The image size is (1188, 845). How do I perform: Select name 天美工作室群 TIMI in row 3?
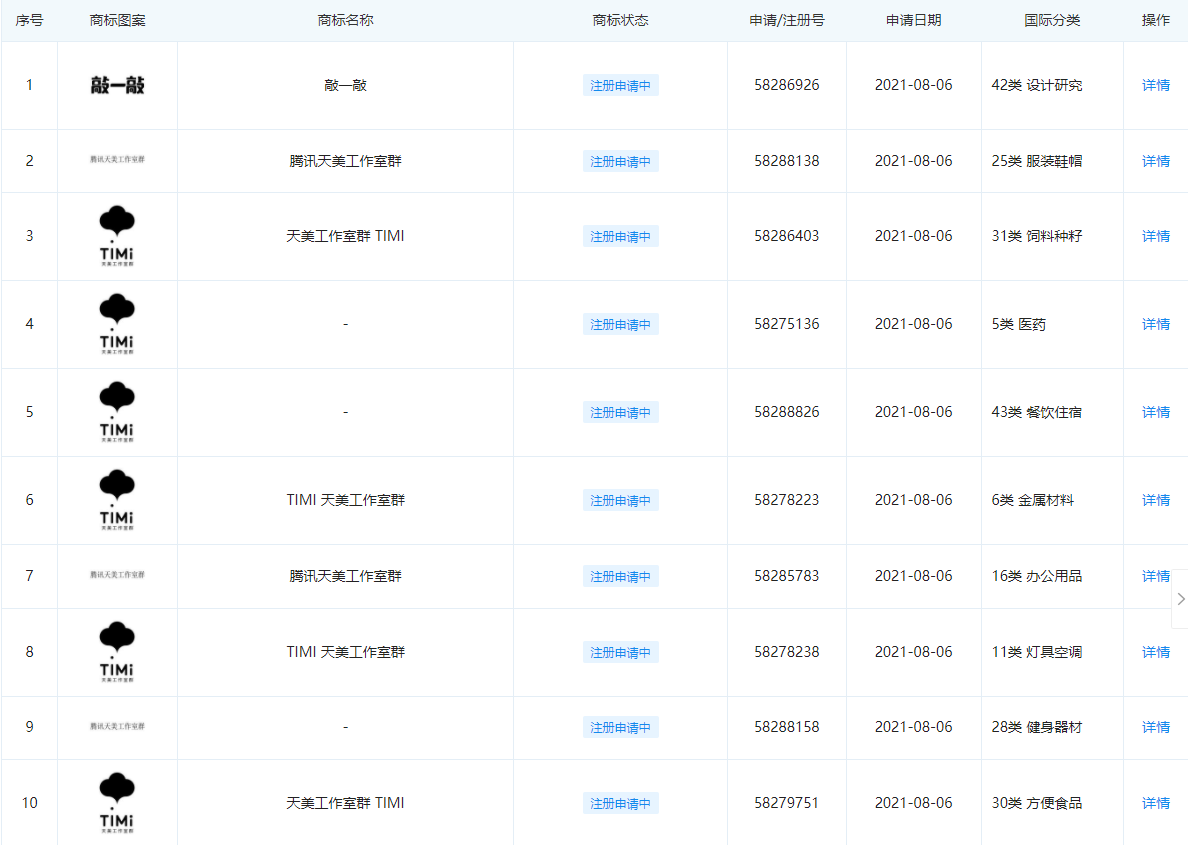345,236
